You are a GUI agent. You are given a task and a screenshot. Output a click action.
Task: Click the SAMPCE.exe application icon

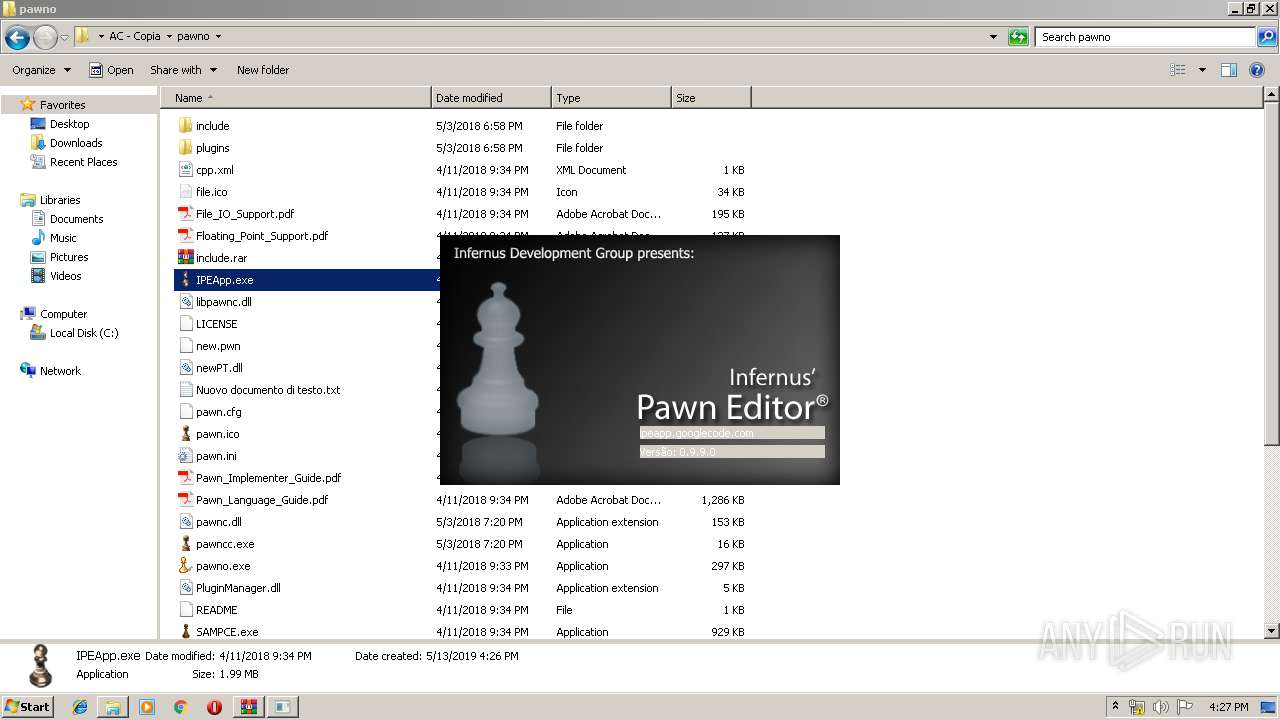point(185,632)
